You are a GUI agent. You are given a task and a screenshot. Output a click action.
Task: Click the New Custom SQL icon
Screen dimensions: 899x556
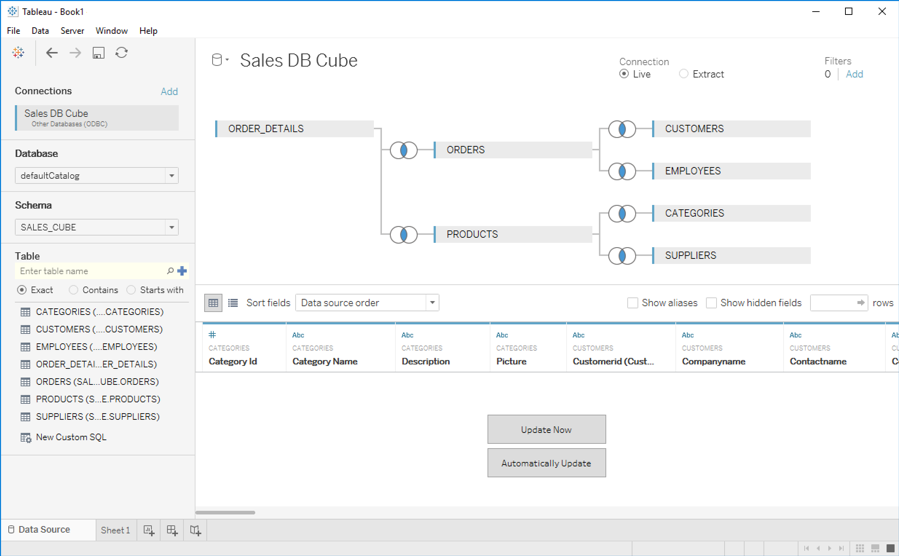pyautogui.click(x=26, y=437)
